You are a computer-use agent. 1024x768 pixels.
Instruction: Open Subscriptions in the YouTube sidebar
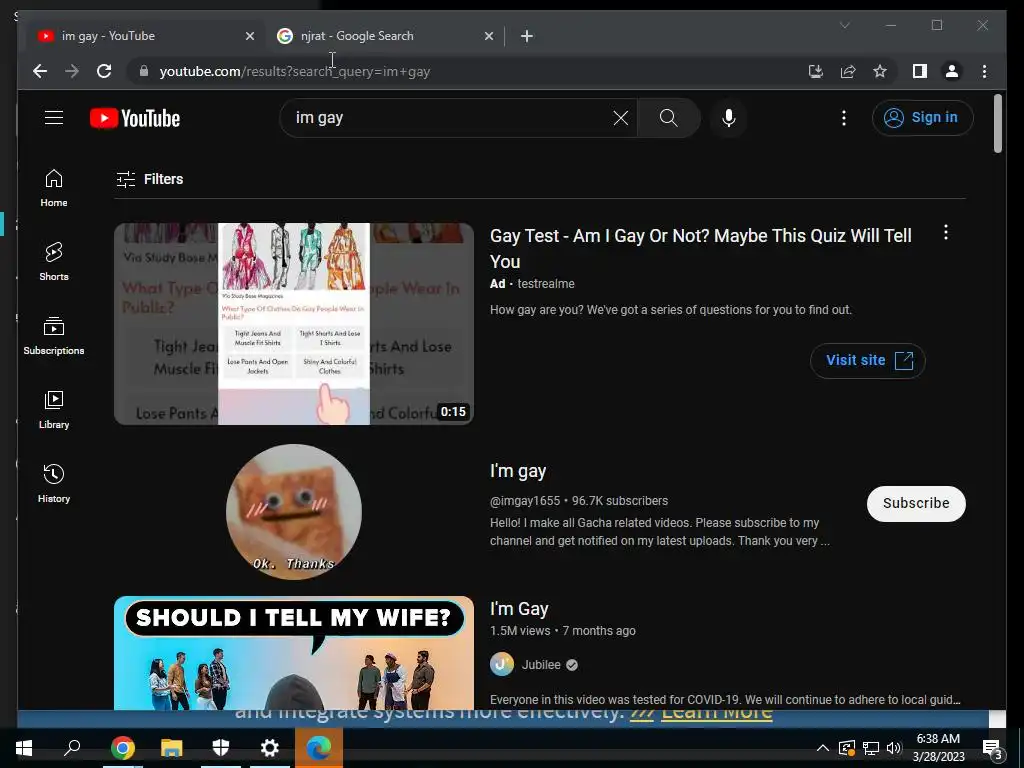pyautogui.click(x=54, y=336)
